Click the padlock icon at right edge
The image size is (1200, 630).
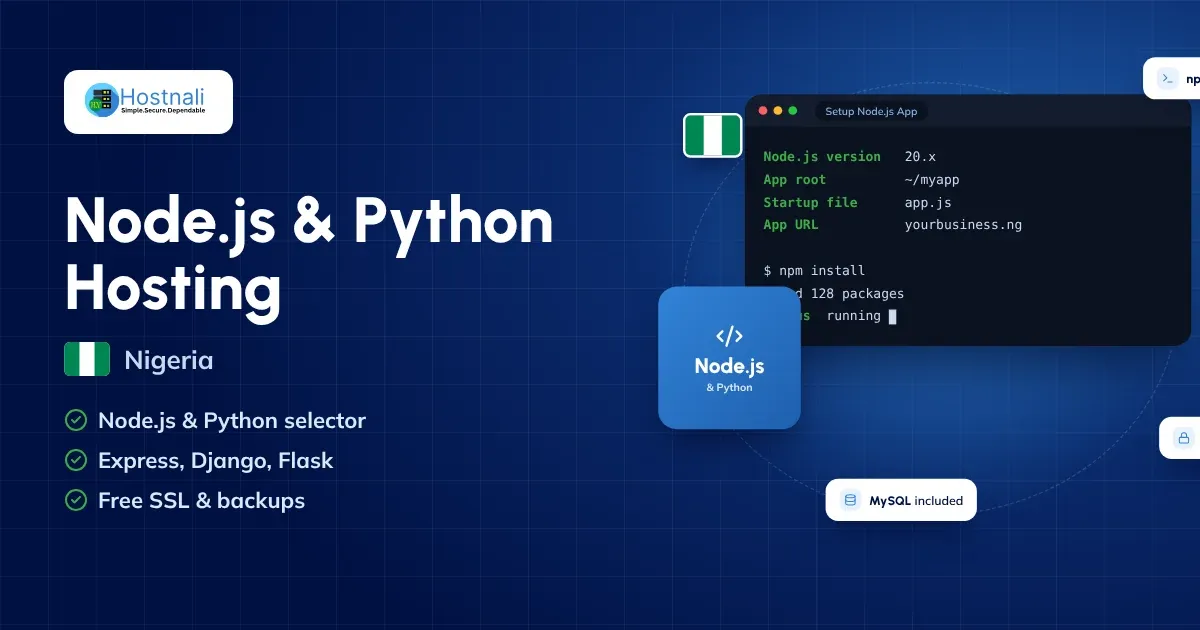(1184, 438)
